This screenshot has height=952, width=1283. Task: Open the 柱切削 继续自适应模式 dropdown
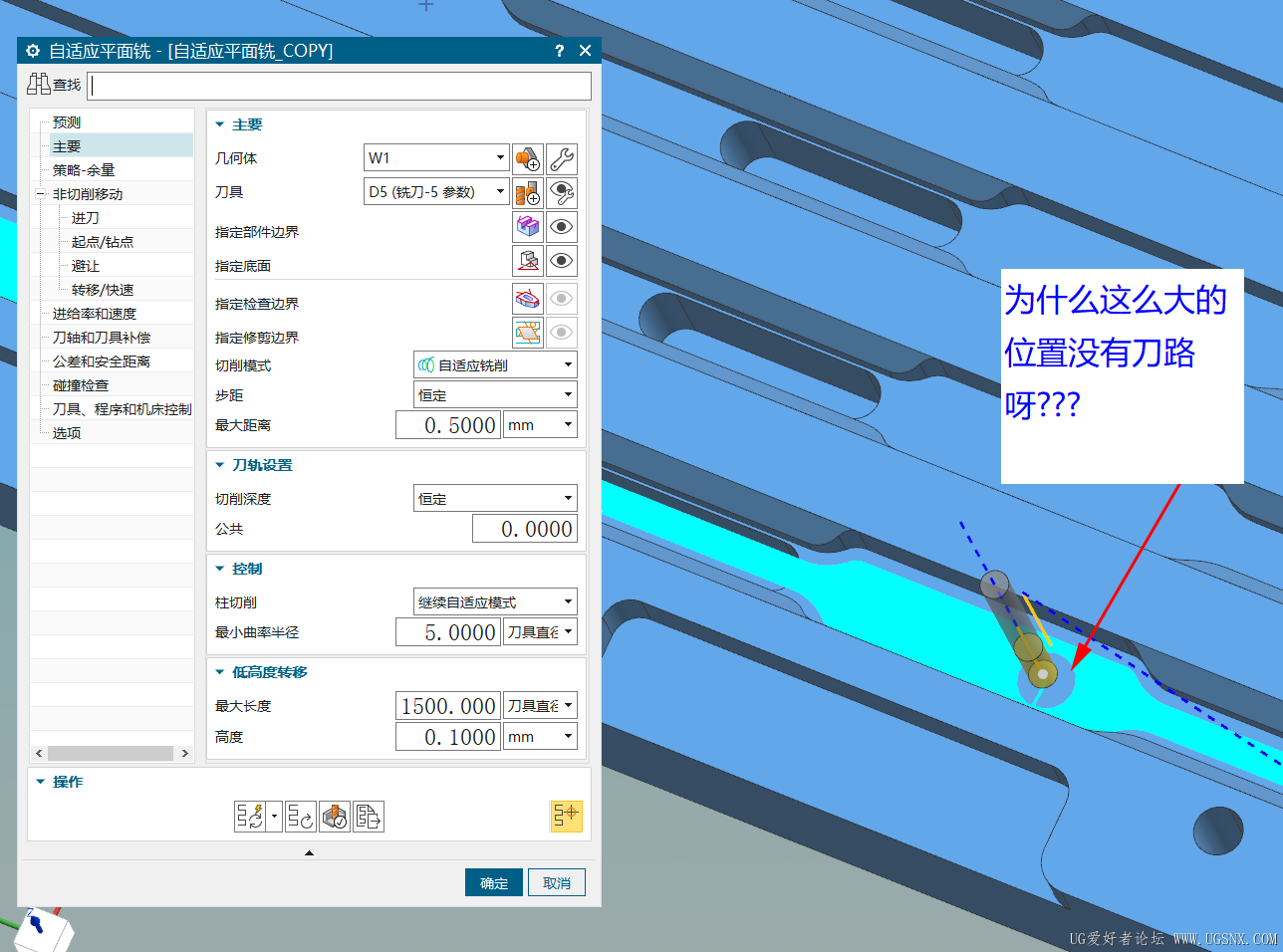pos(495,601)
